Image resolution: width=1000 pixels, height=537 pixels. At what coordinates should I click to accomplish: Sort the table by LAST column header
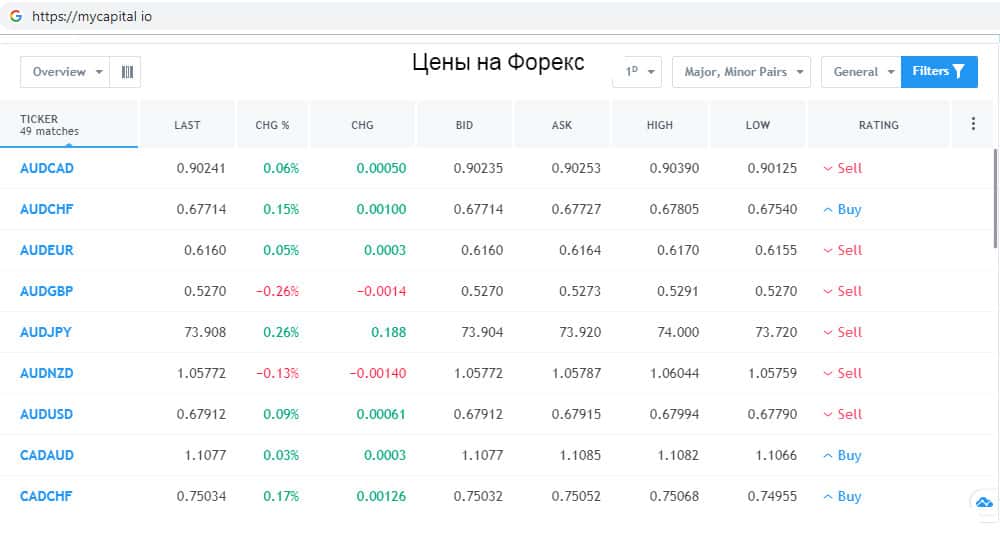187,125
